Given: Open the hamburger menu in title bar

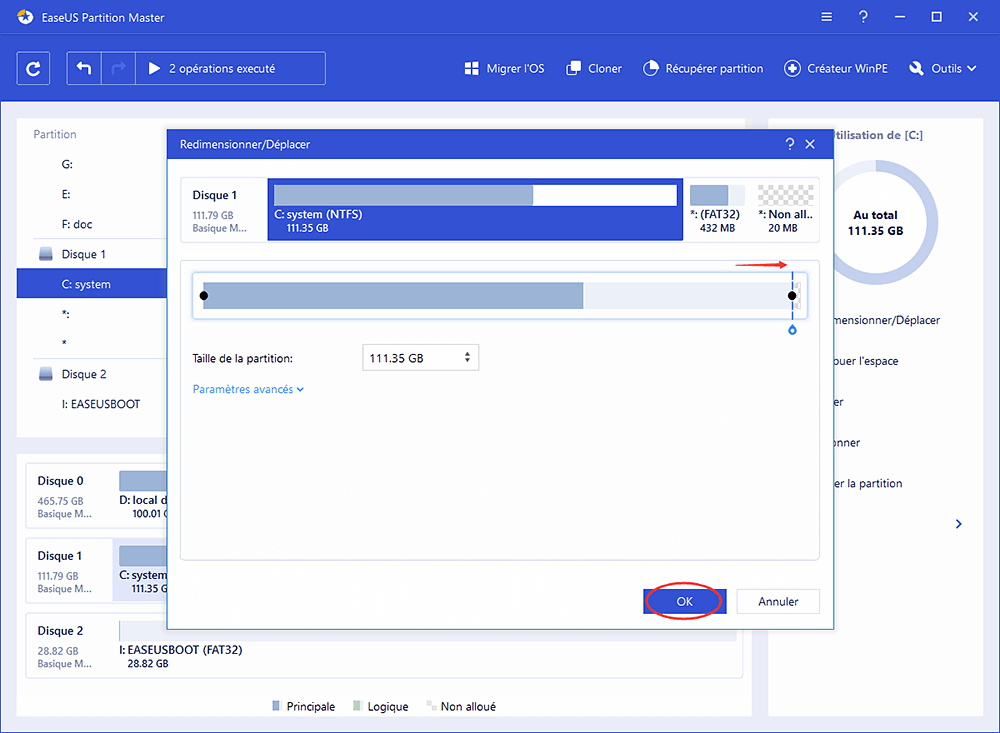Looking at the screenshot, I should [826, 17].
